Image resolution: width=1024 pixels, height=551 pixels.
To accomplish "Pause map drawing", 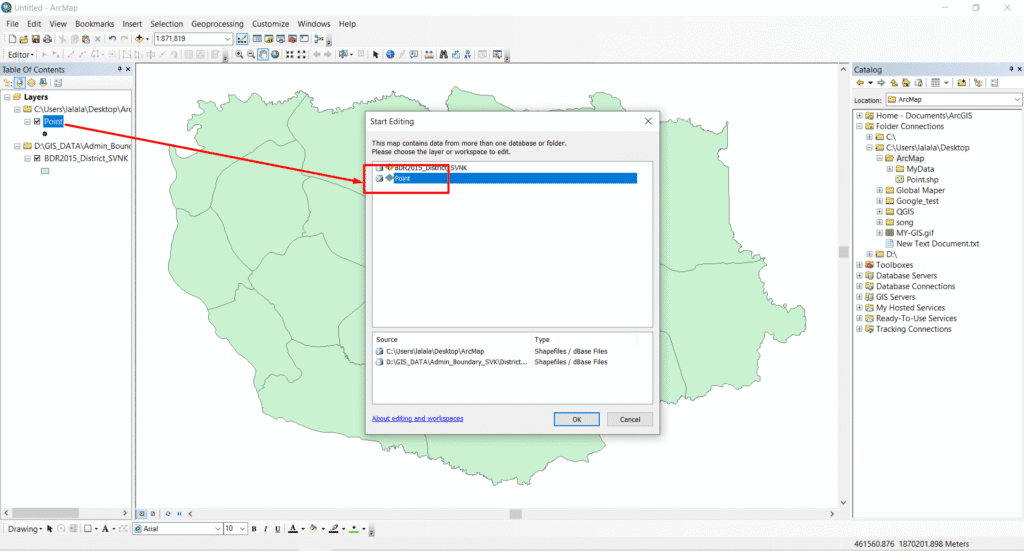I will pyautogui.click(x=180, y=514).
